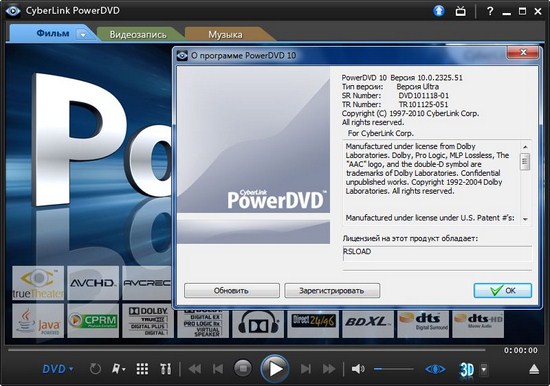550x386 pixels.
Task: Switch to the Видеозапись tab
Action: (x=138, y=35)
